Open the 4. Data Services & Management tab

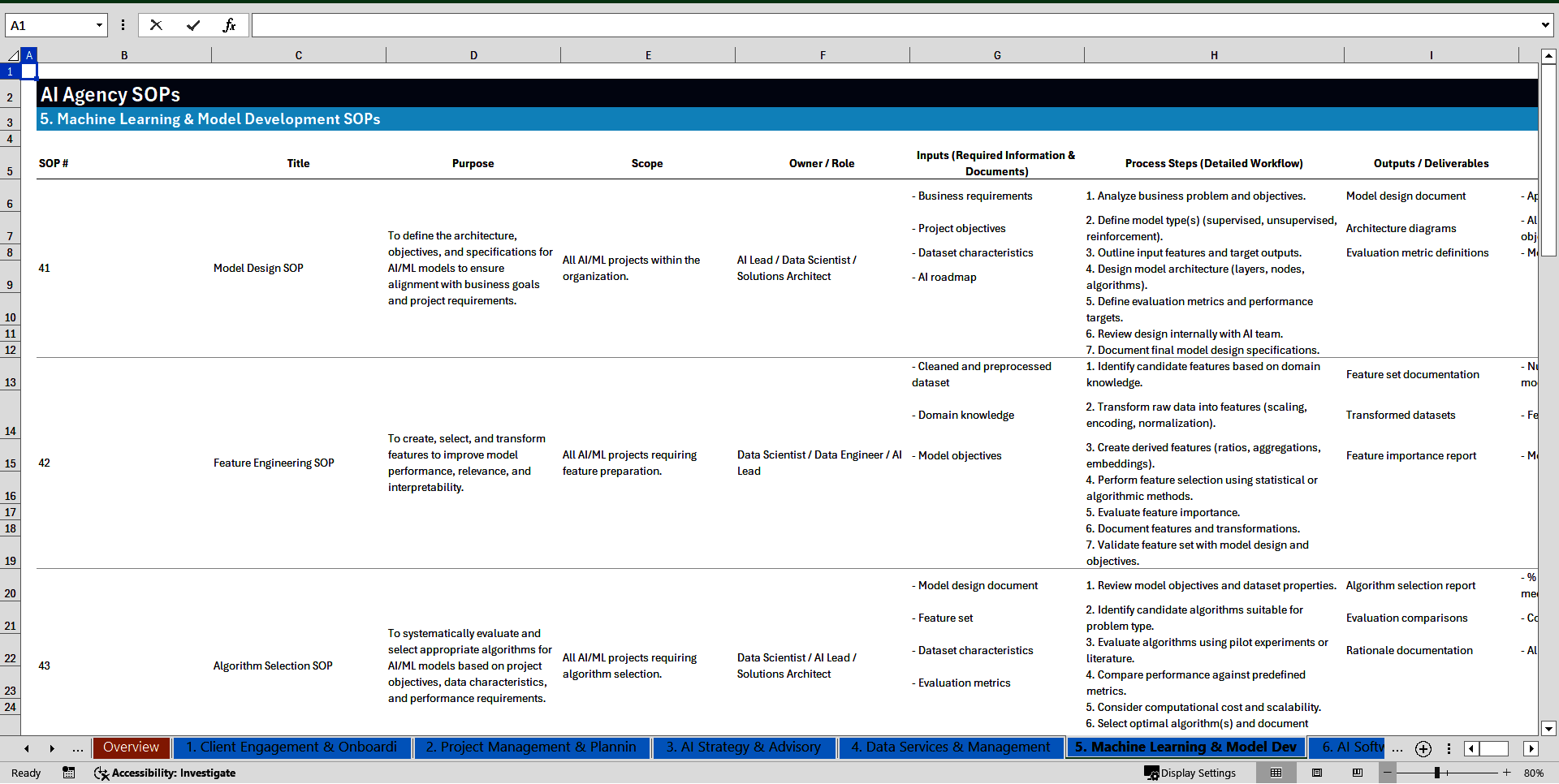(951, 747)
